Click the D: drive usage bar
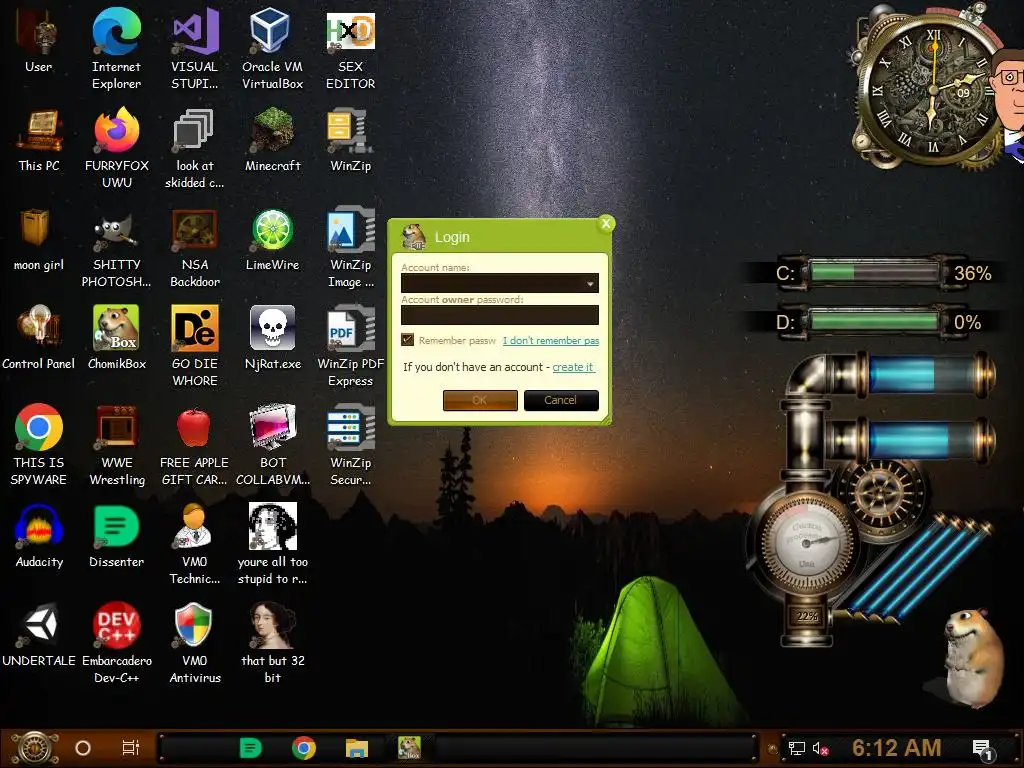1024x768 pixels. click(872, 322)
